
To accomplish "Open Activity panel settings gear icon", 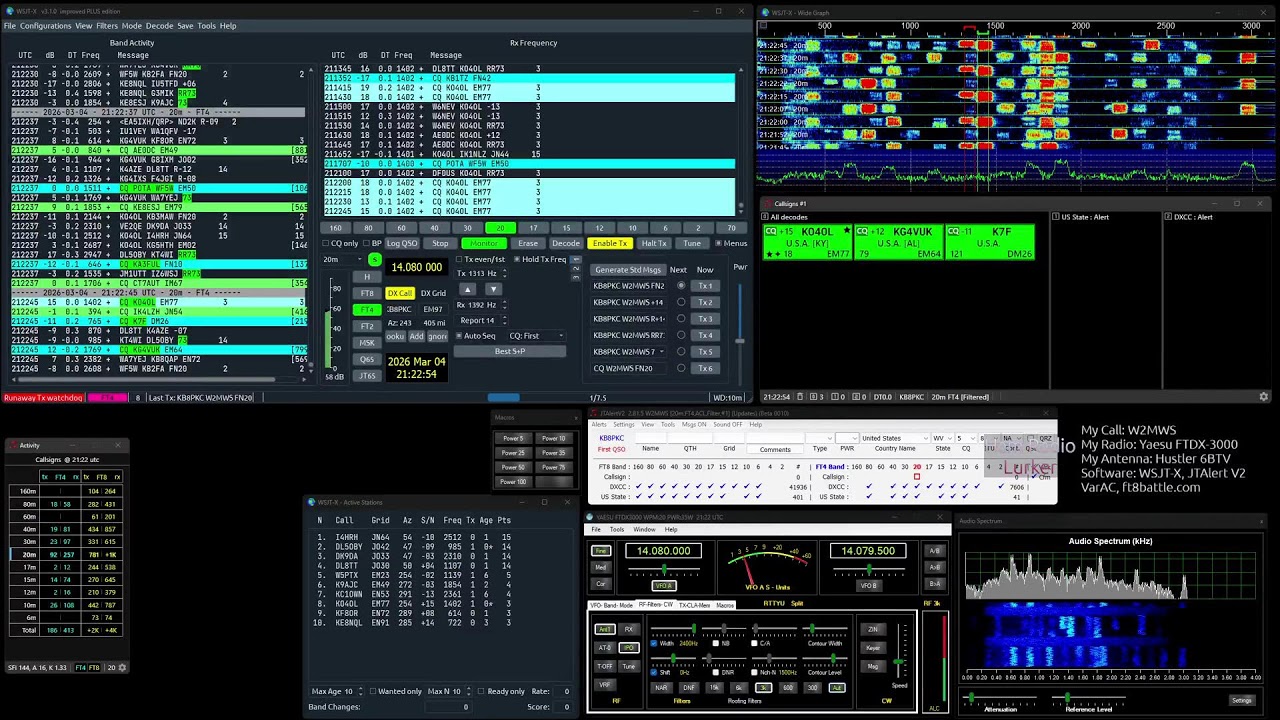I will coord(122,667).
